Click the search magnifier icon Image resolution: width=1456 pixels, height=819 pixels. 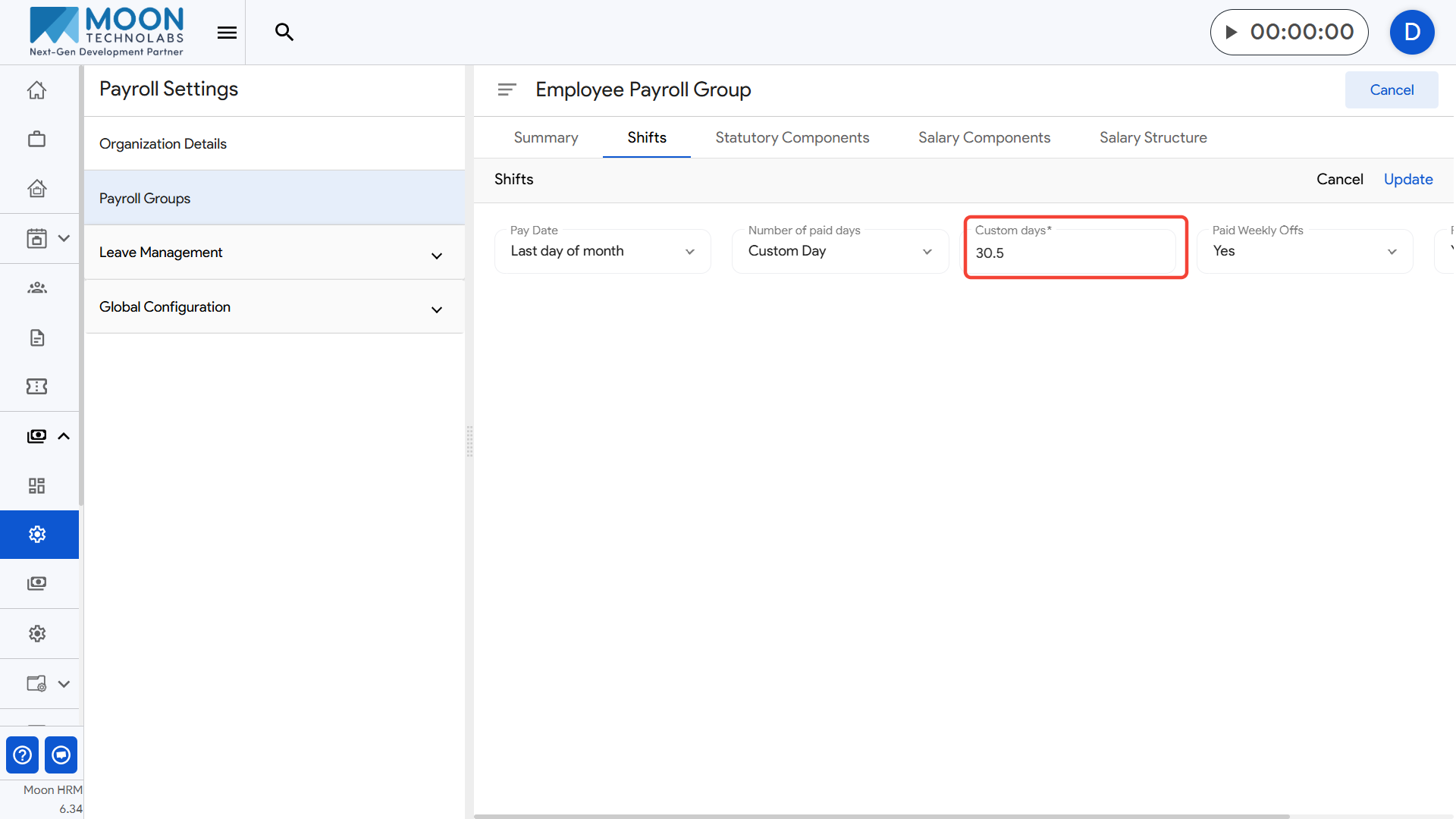click(284, 32)
